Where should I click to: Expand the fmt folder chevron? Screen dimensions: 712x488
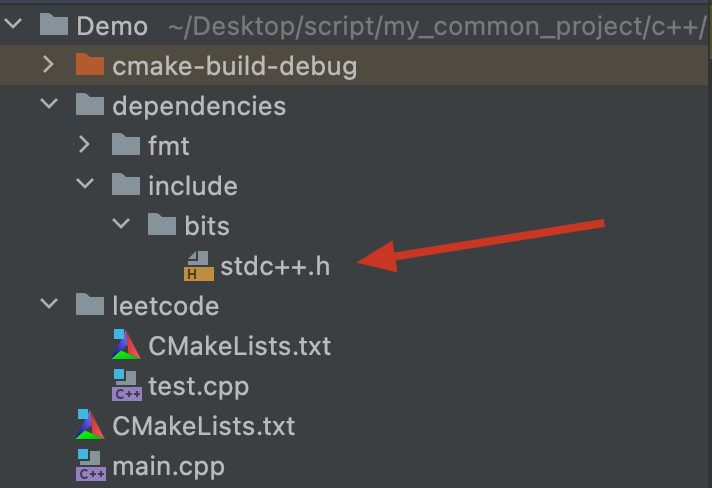coord(84,144)
